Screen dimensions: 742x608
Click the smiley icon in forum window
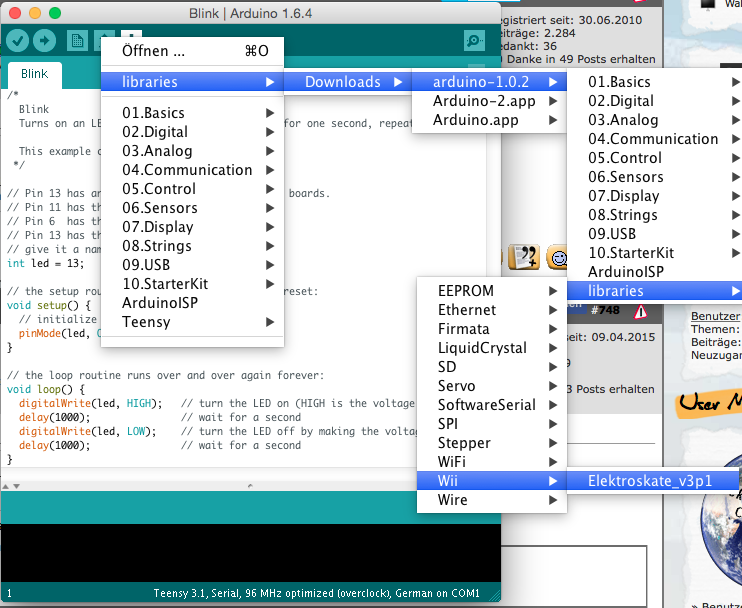(557, 257)
